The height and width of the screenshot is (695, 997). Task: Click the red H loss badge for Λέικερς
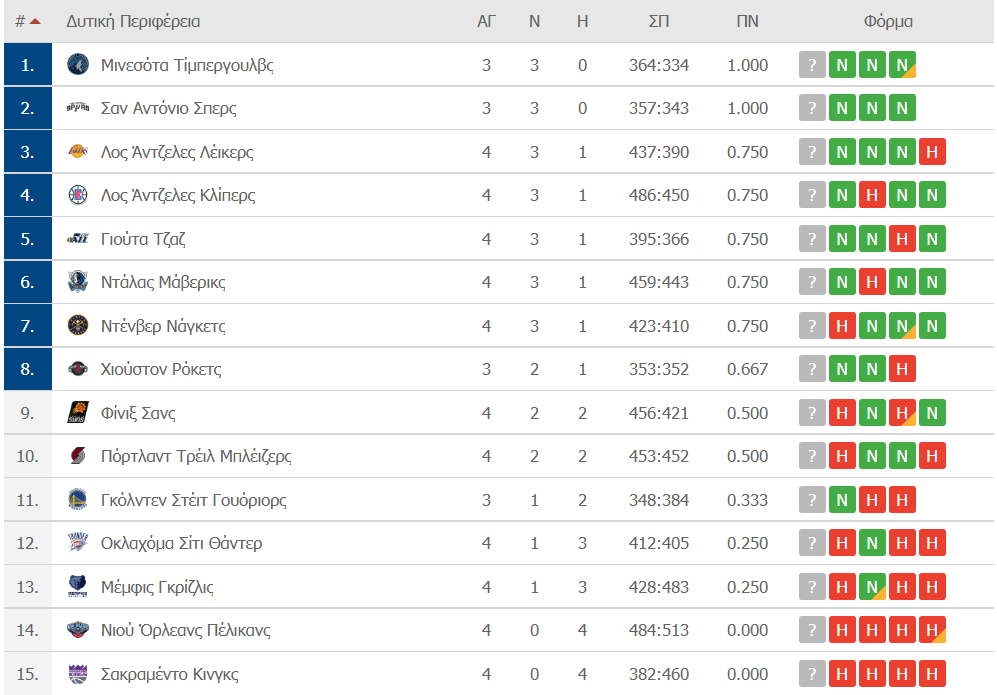[932, 152]
